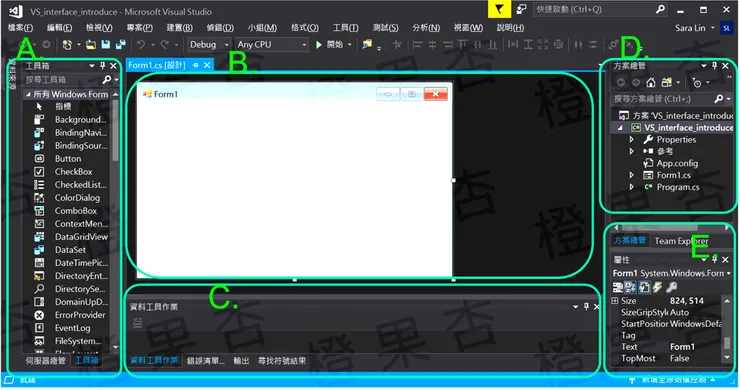Click the Events lightning icon in Properties
Viewport: 740px width, 390px height.
657,287
